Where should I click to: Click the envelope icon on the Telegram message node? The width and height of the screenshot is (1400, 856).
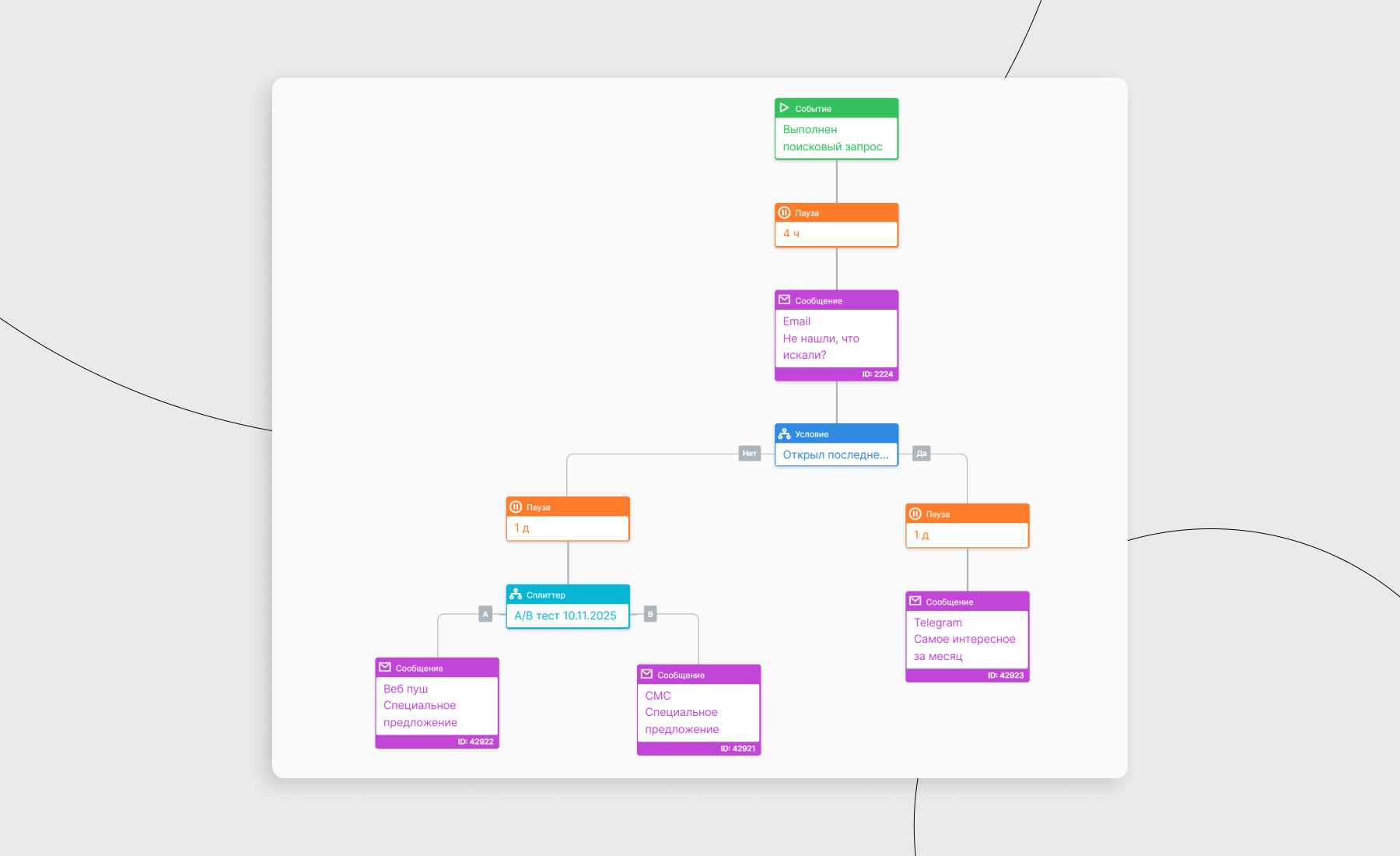915,602
